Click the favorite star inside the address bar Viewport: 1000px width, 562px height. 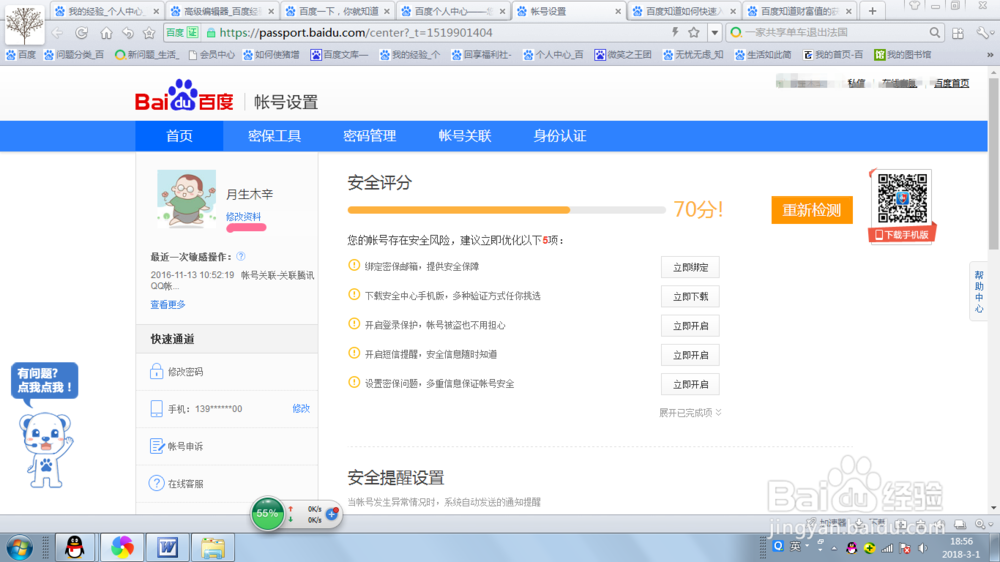click(x=694, y=32)
